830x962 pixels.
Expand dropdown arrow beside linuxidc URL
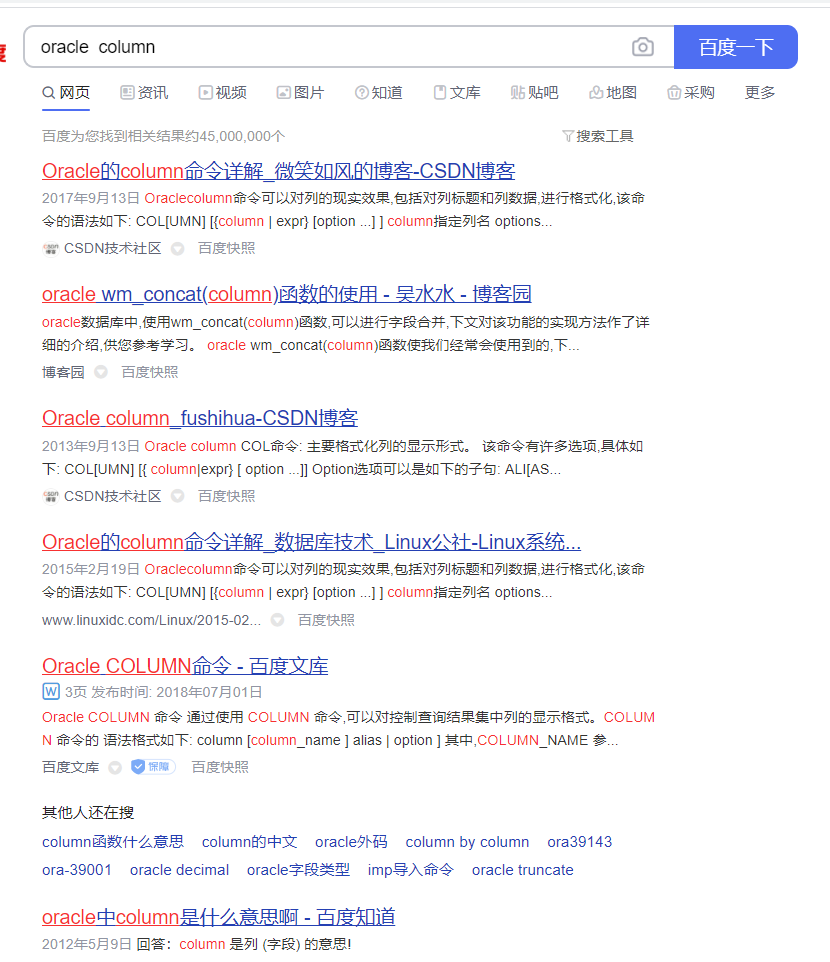click(277, 620)
